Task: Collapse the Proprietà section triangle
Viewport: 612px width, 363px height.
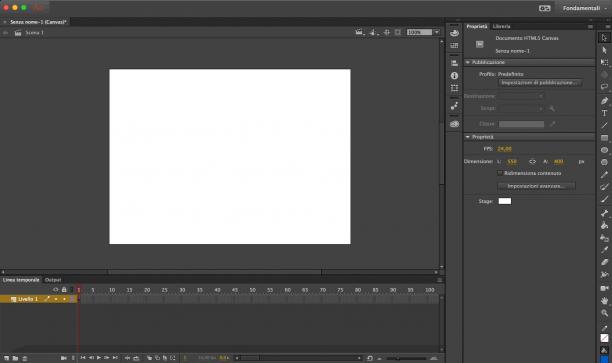Action: coord(468,137)
